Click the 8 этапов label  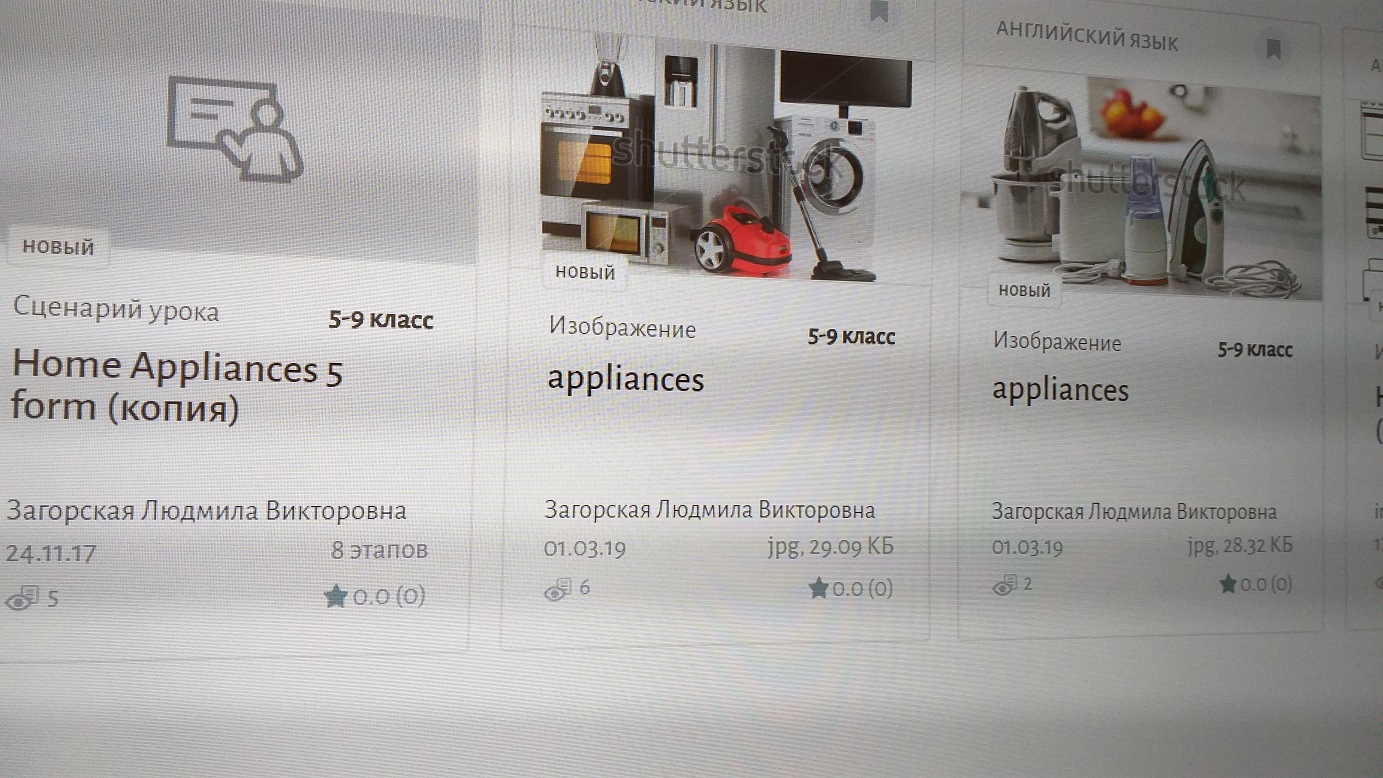[x=379, y=550]
